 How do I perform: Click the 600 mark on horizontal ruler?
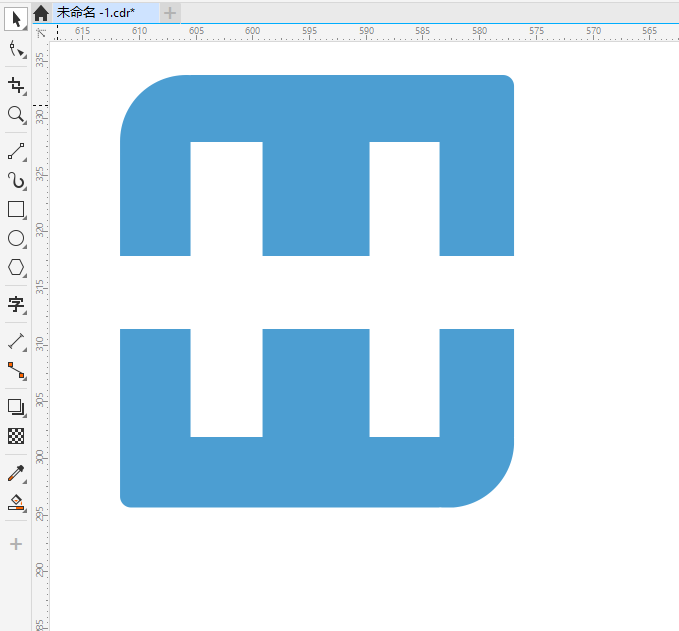(252, 31)
